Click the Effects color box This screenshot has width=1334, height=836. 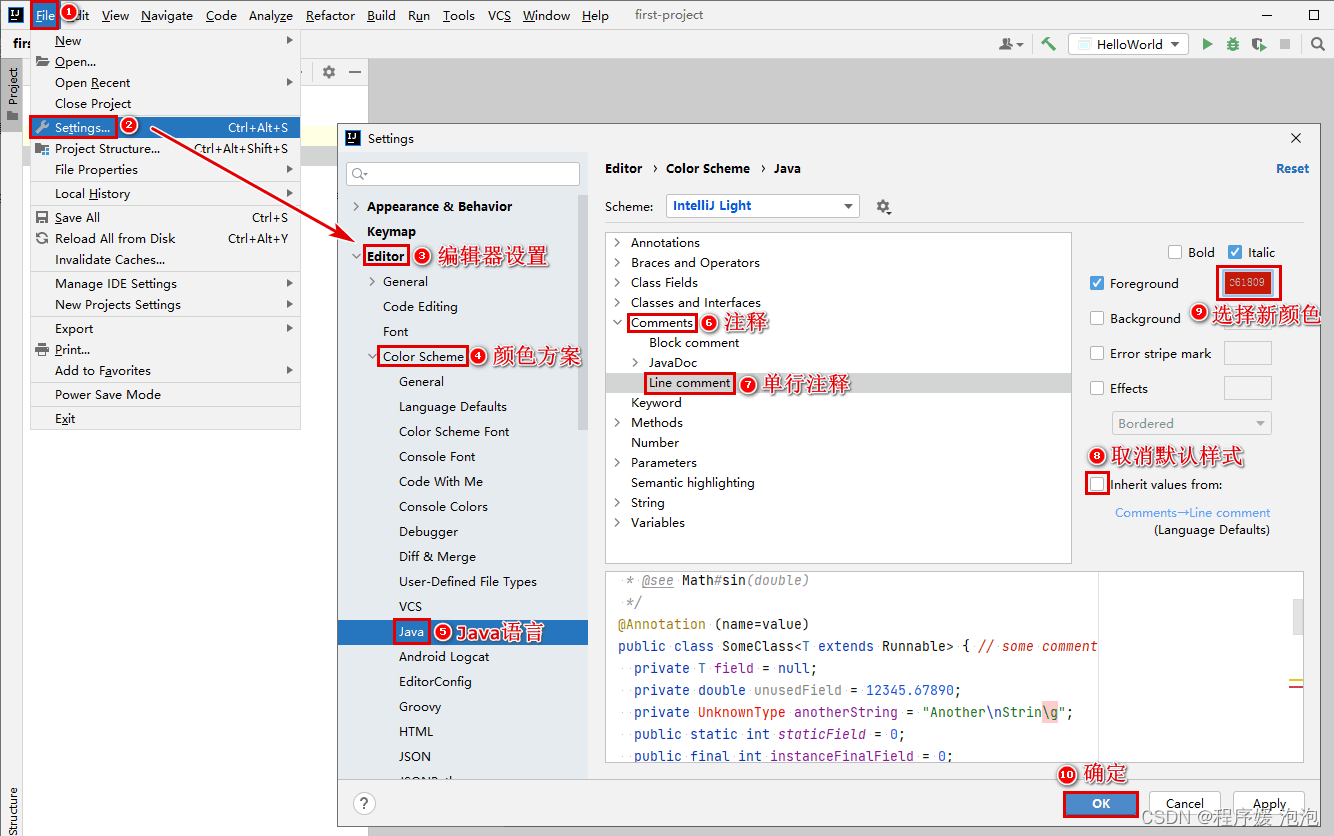[1247, 388]
